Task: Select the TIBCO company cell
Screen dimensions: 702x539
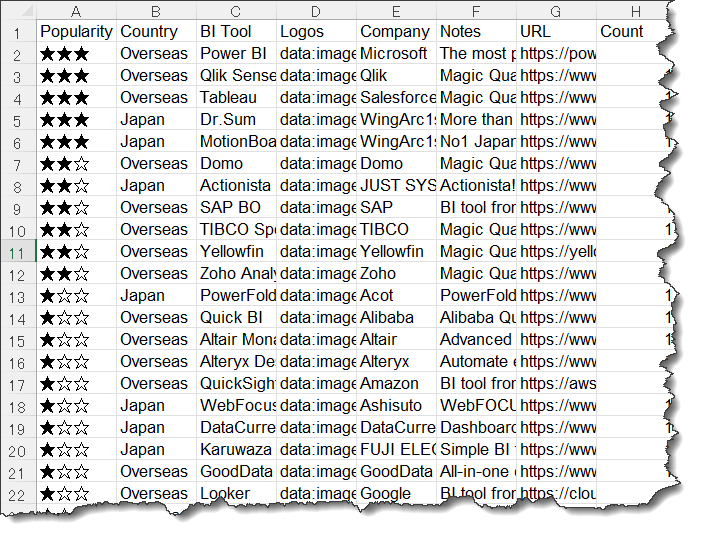Action: (x=397, y=230)
